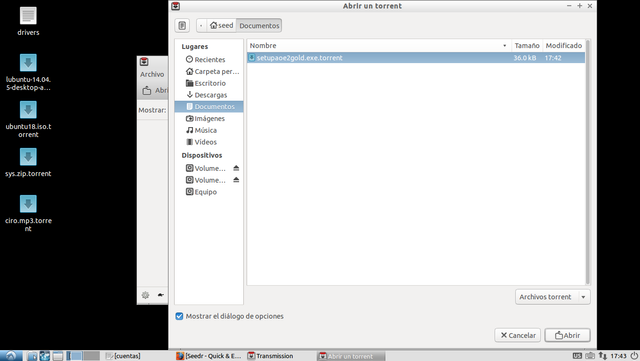Select lubuntu-14.04.5-desktop torrent desktop icon
640x361 pixels.
click(28, 72)
